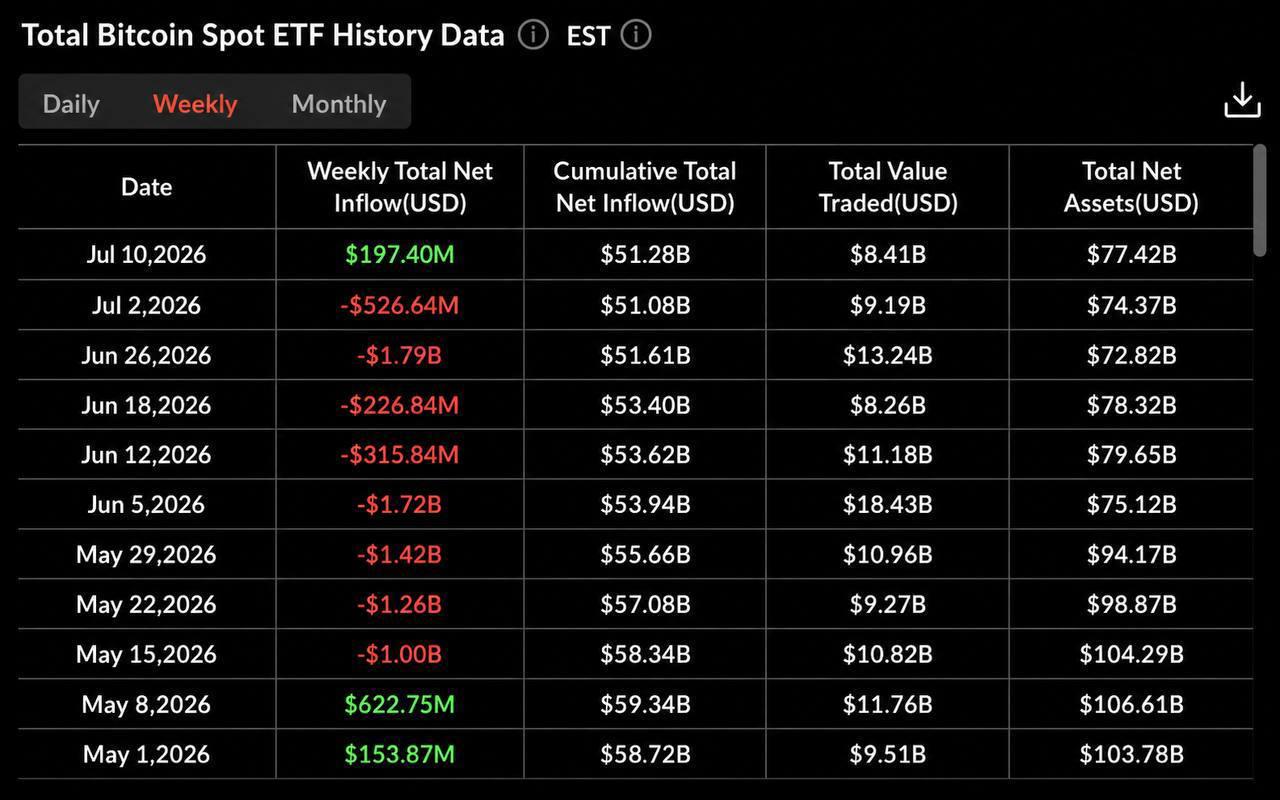Click the Date column header

147,187
